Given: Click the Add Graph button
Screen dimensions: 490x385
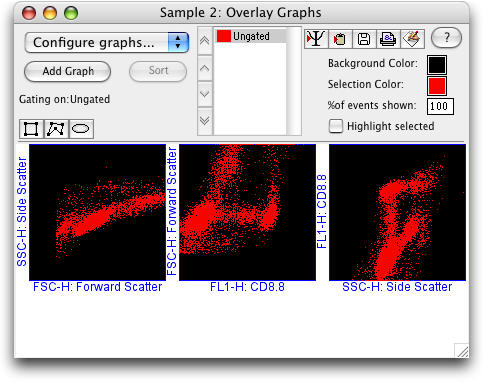Looking at the screenshot, I should pos(68,71).
